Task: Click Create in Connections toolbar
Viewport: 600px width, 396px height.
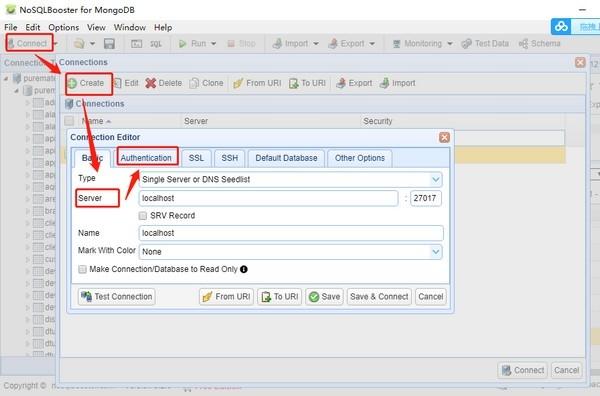Action: [x=89, y=83]
